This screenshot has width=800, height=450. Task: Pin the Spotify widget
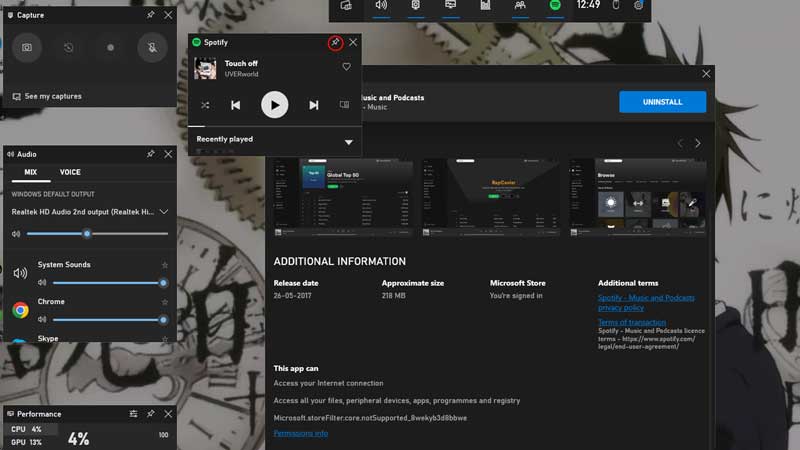(x=335, y=43)
